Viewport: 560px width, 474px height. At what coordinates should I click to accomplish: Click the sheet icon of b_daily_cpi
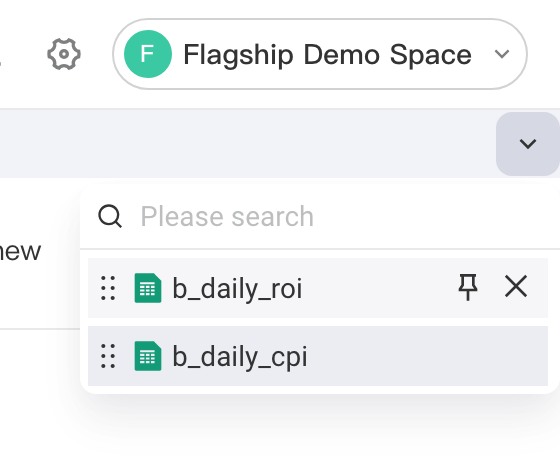[148, 356]
